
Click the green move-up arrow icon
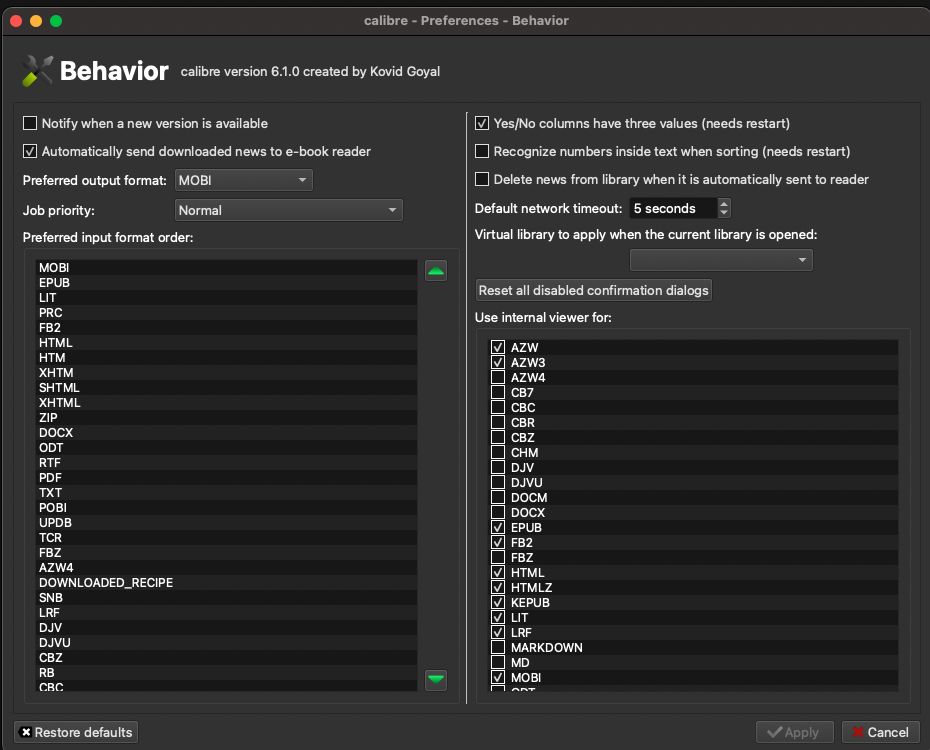[436, 270]
